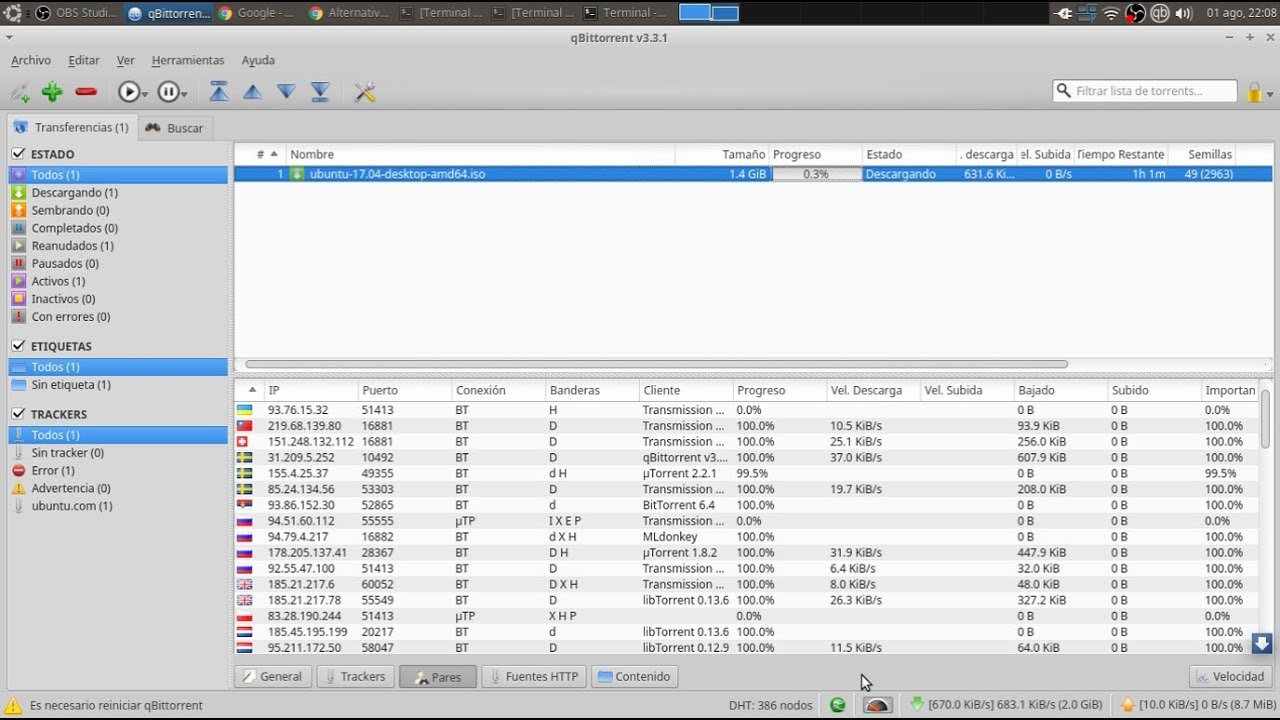Select Sembrando (0) status filter
Image resolution: width=1280 pixels, height=720 pixels.
[118, 210]
